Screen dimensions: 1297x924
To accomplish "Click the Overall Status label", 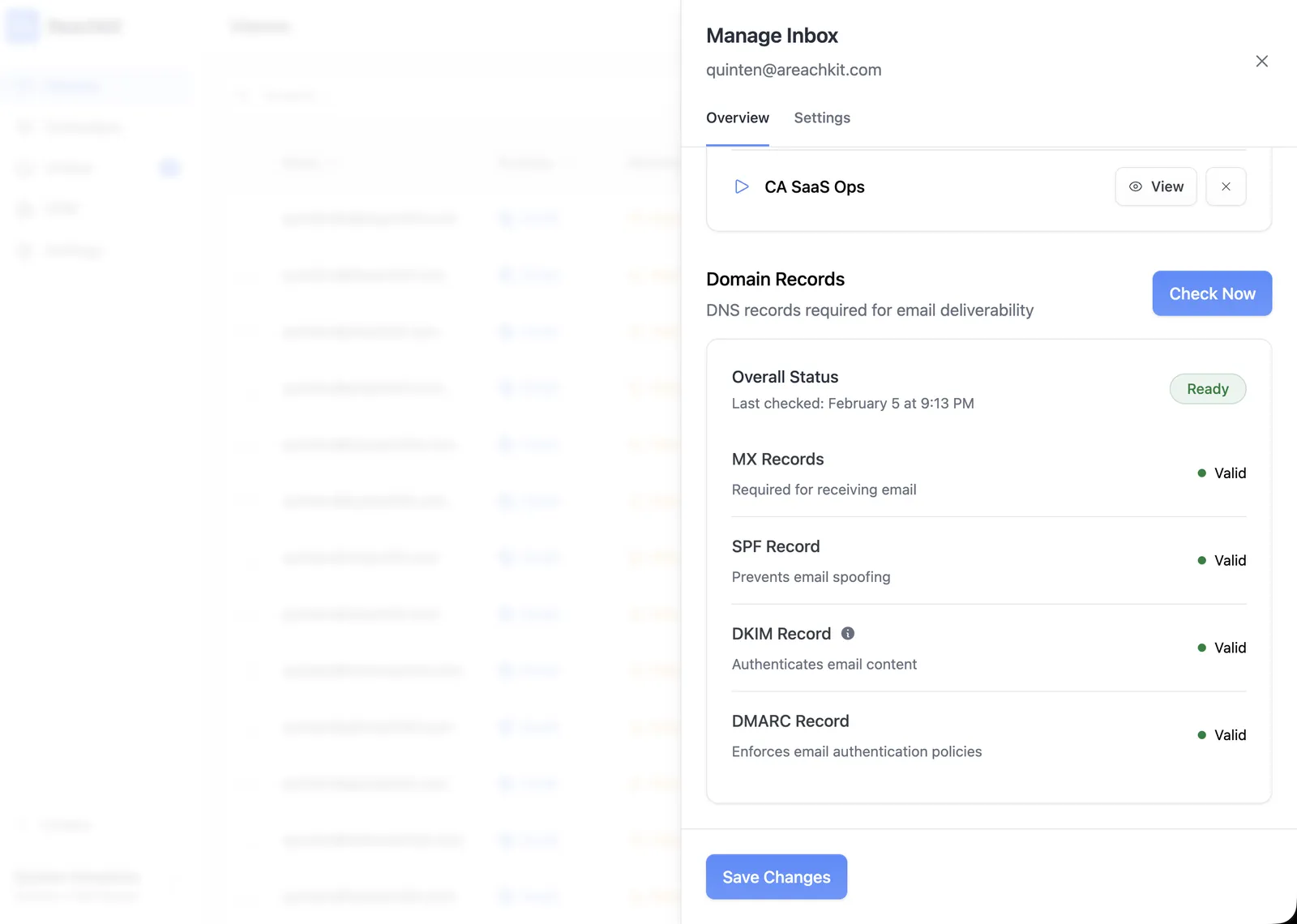I will click(785, 377).
